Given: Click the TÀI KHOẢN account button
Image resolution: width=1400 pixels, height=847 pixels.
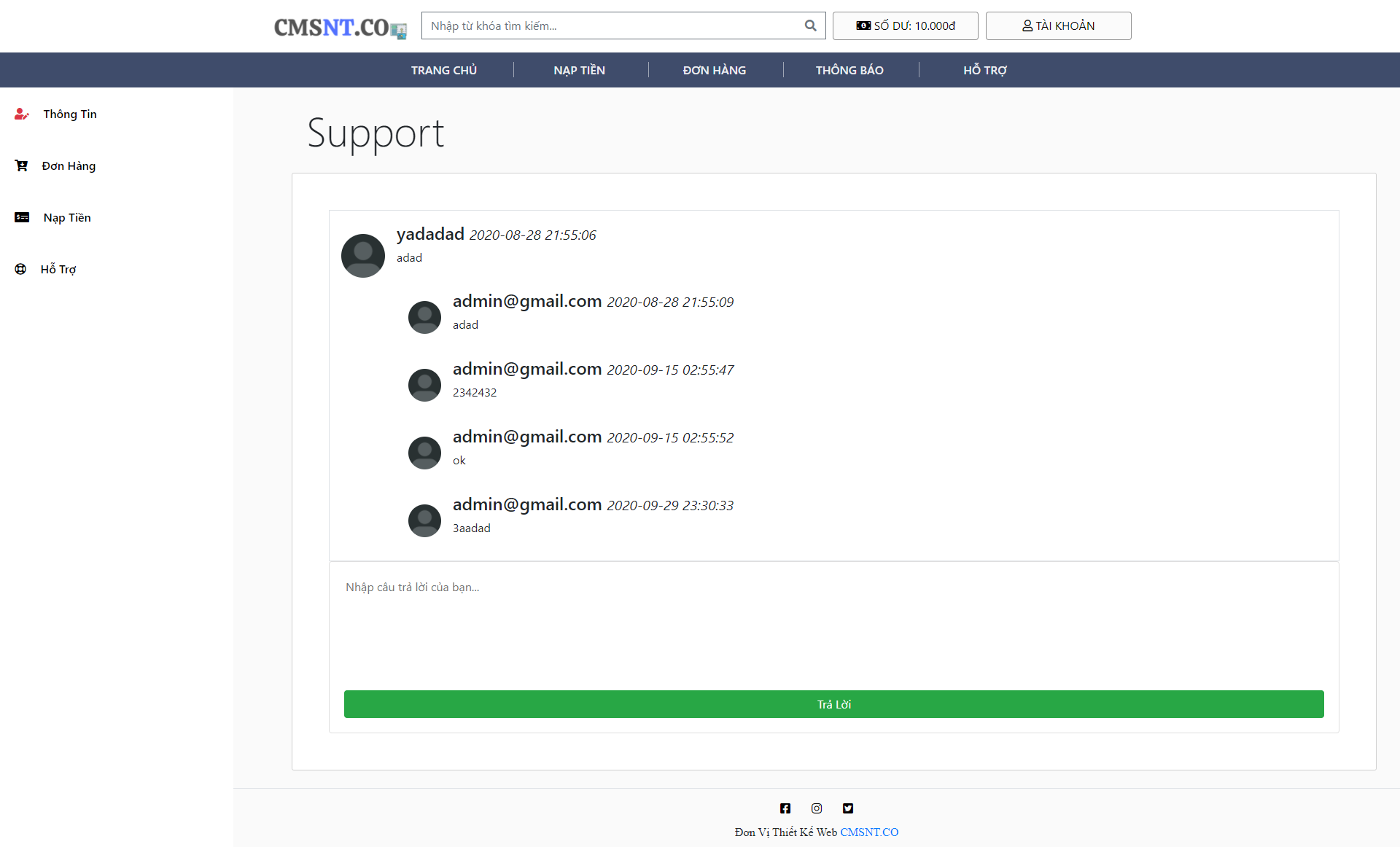Looking at the screenshot, I should [x=1058, y=26].
